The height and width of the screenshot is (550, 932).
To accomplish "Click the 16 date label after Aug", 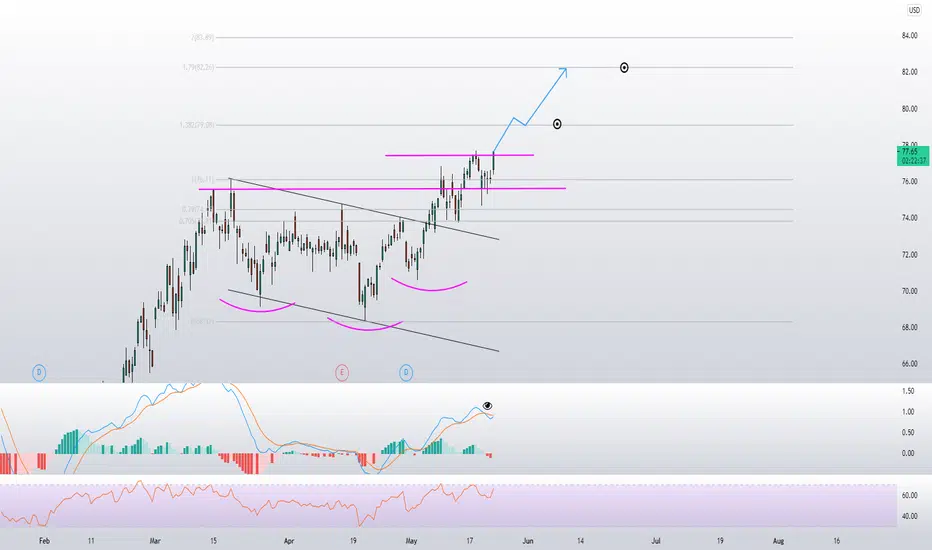I will tap(836, 541).
